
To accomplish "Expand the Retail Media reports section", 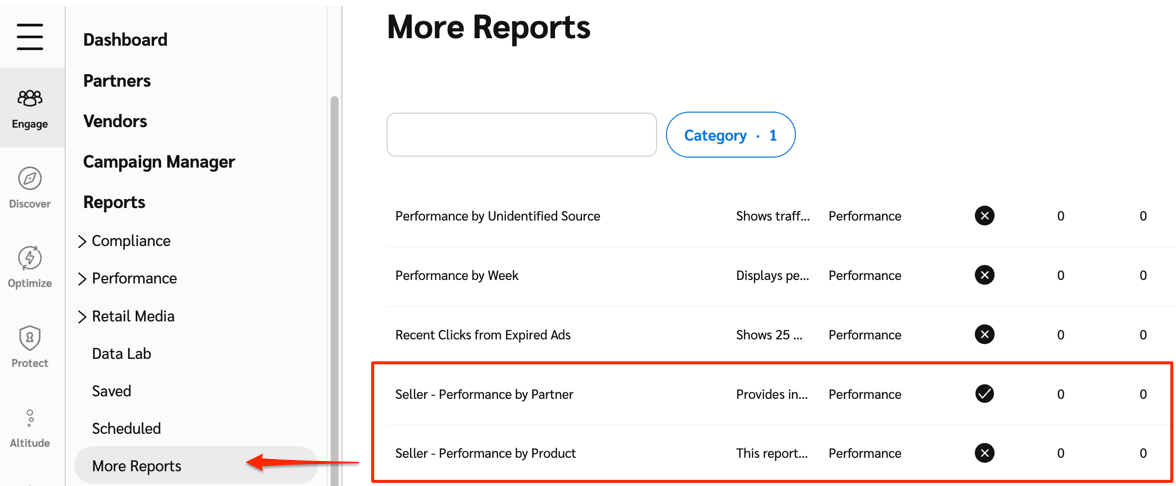I will tap(82, 316).
